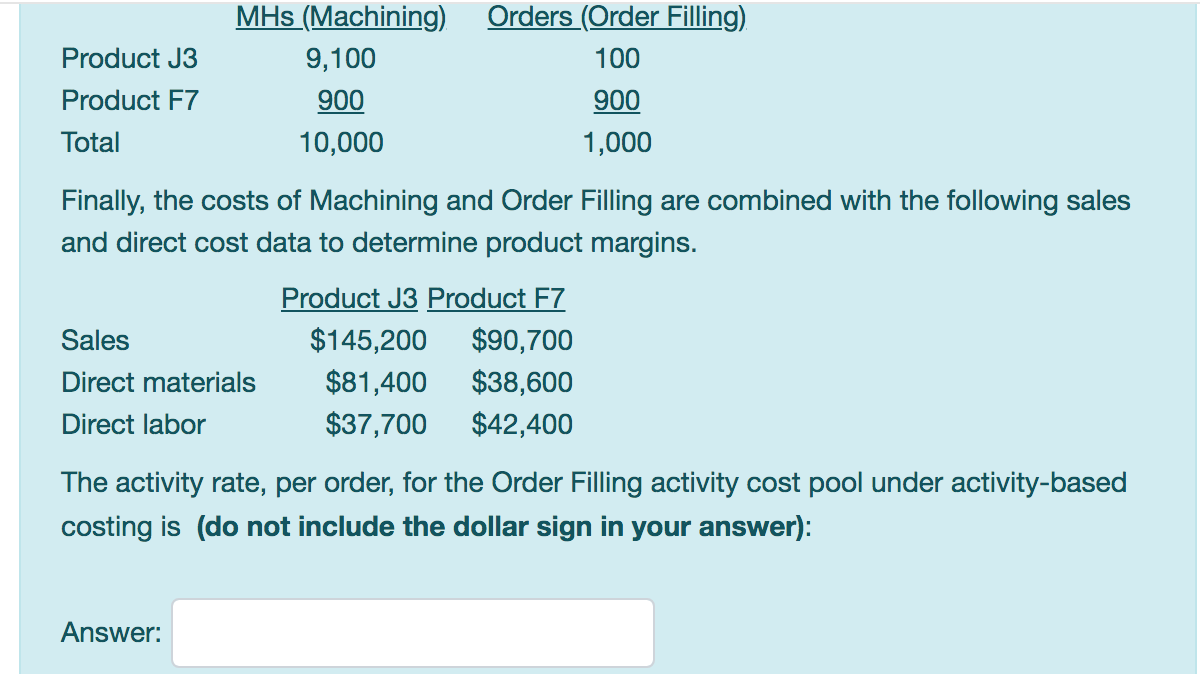Click the $90,700 Product F7 sales figure
Viewport: 1200px width, 674px height.
coord(520,340)
